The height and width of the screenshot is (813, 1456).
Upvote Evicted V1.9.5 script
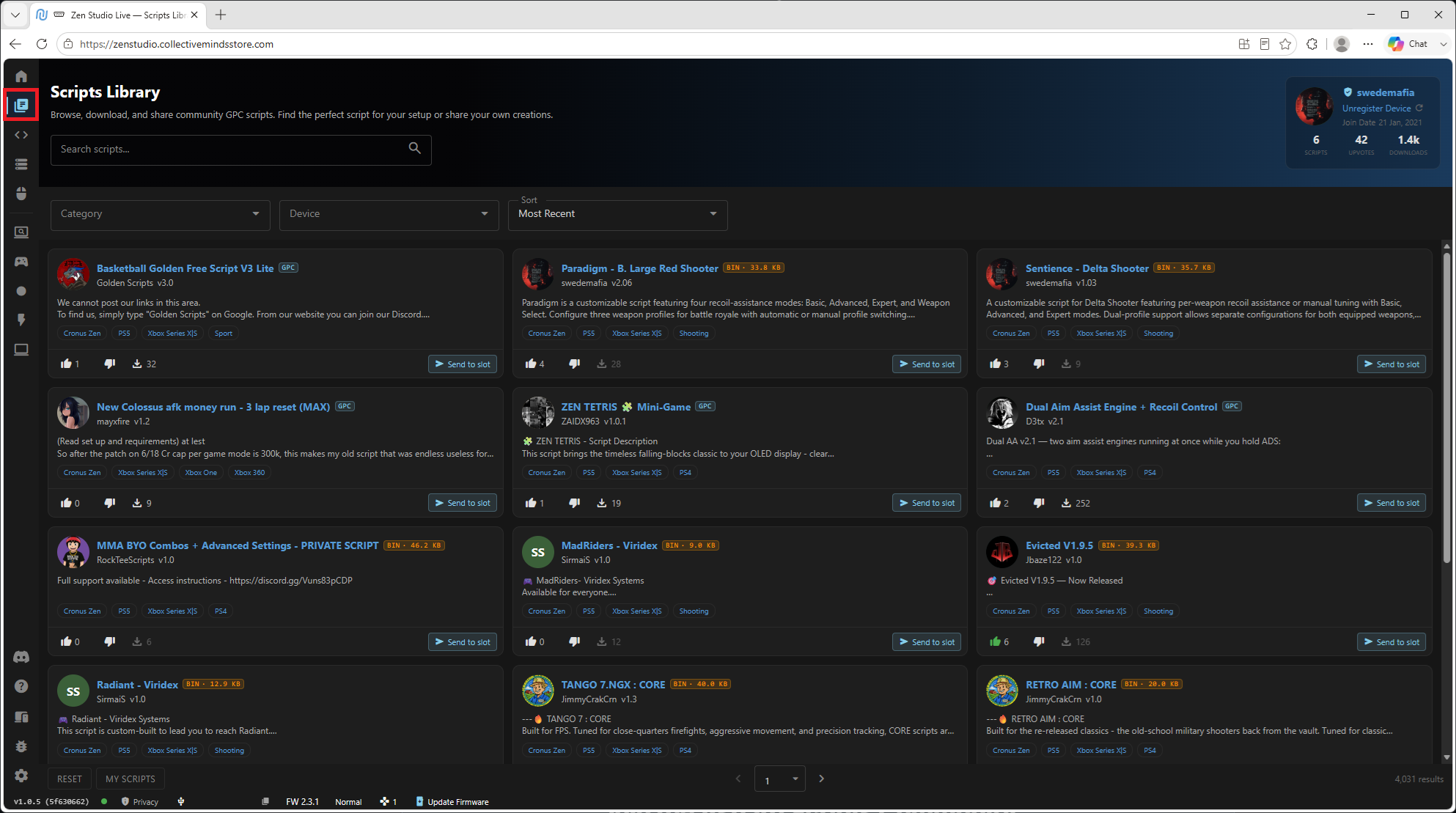click(995, 641)
